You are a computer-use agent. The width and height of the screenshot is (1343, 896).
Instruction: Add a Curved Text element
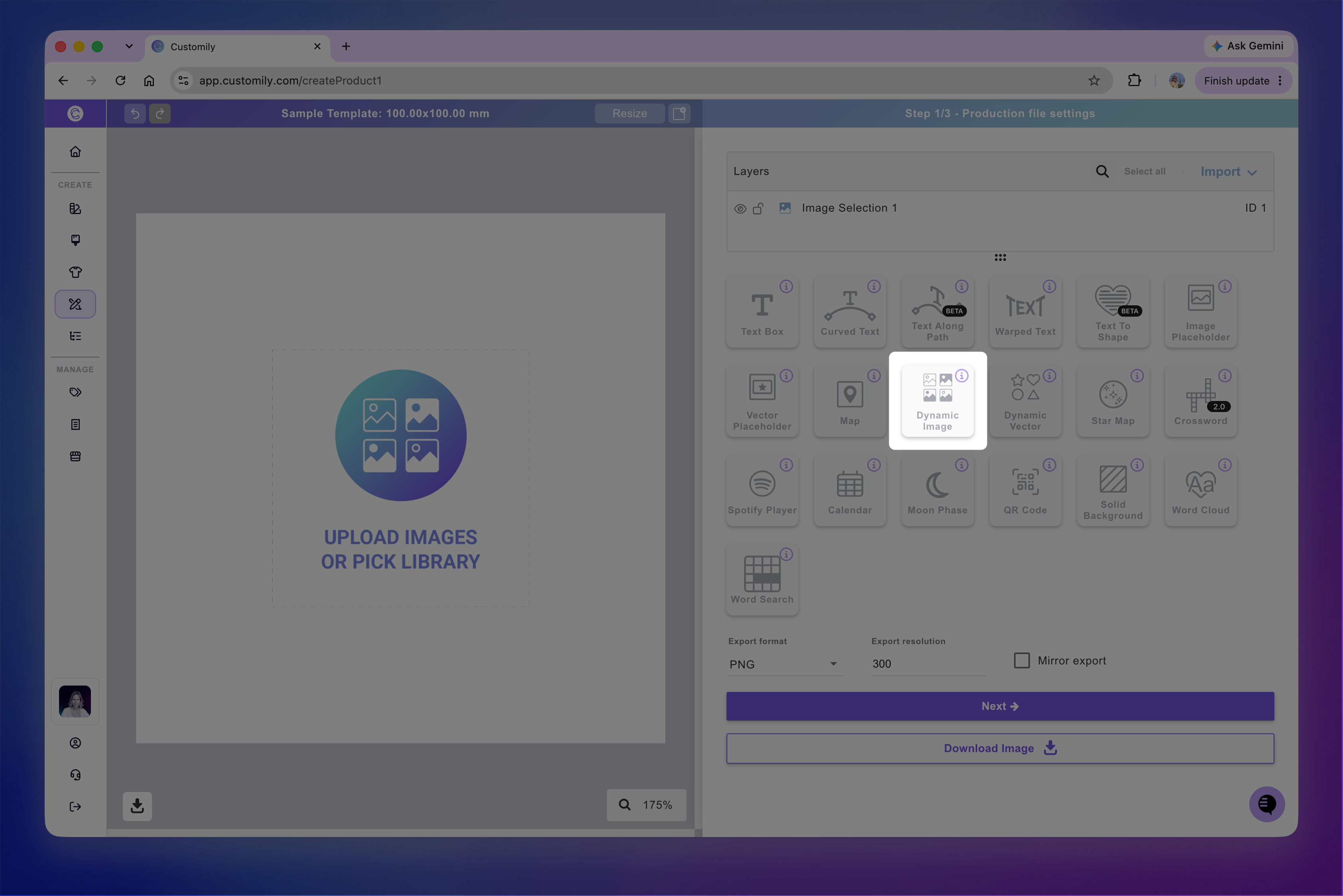850,311
